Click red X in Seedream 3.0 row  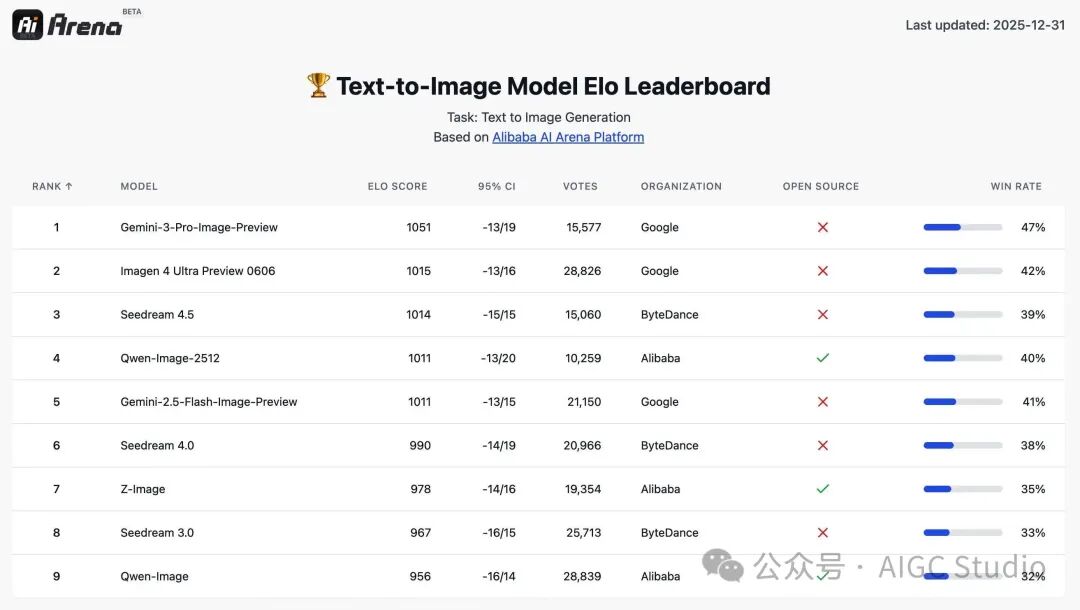(822, 533)
